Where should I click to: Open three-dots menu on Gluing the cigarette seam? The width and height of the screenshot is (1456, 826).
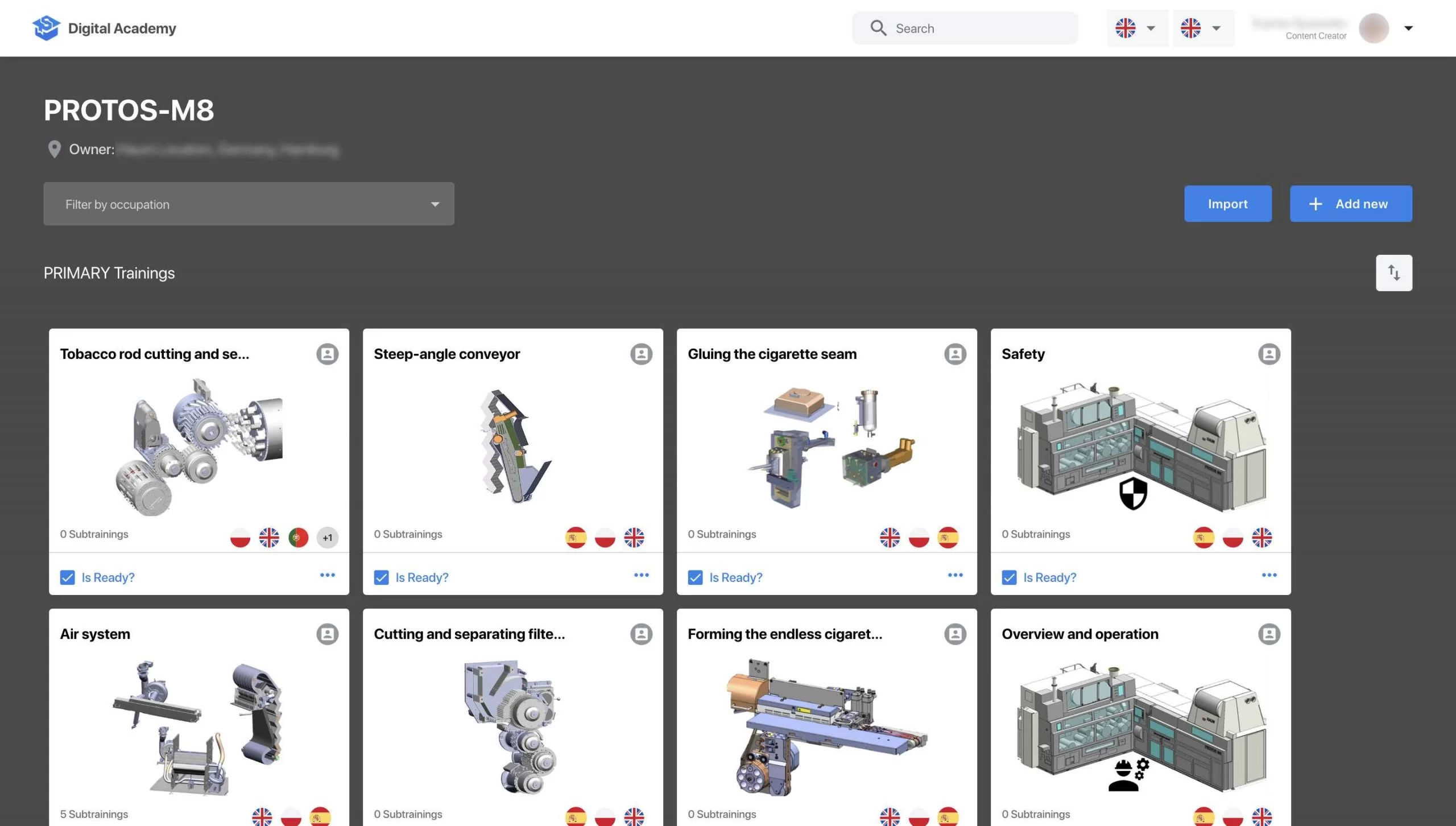(x=955, y=575)
